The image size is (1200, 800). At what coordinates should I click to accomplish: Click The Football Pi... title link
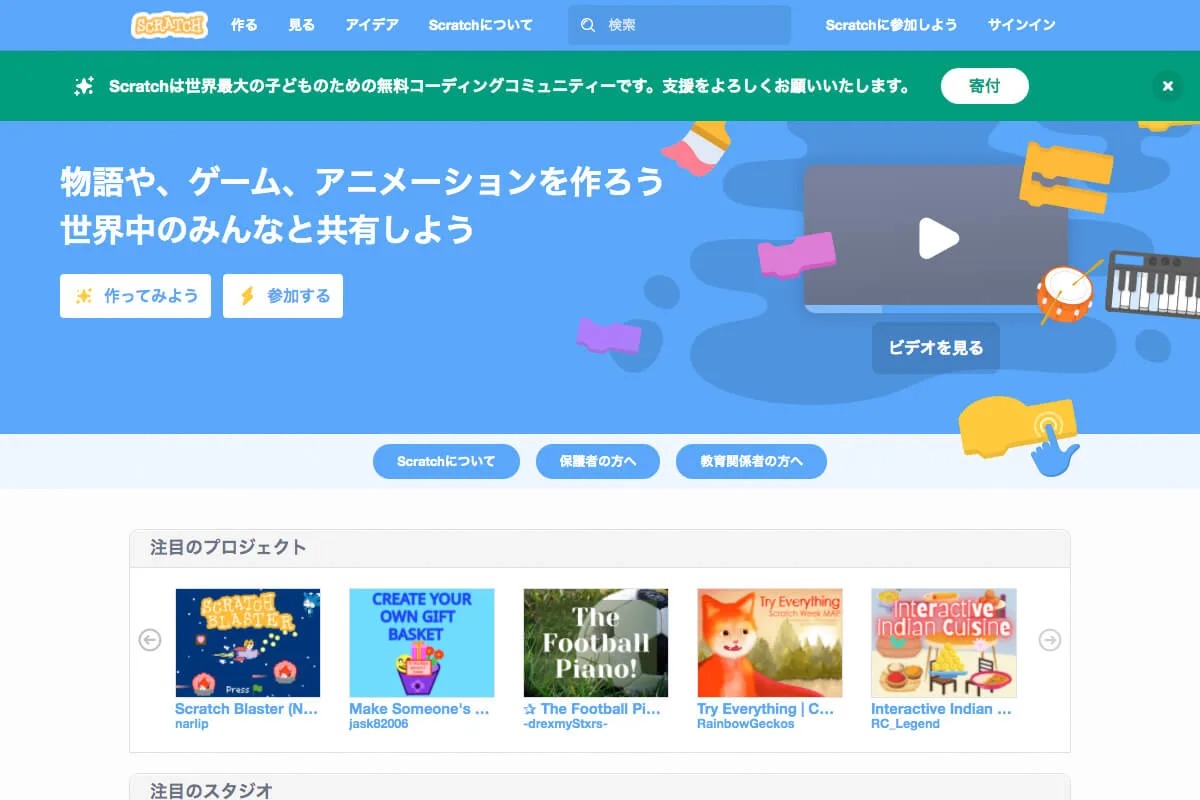click(592, 709)
